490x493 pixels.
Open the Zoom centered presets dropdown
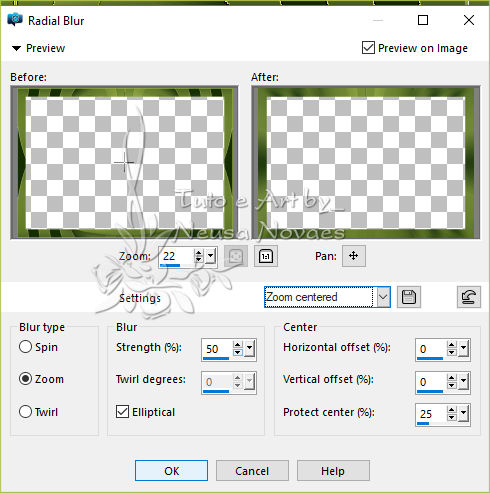pos(383,297)
